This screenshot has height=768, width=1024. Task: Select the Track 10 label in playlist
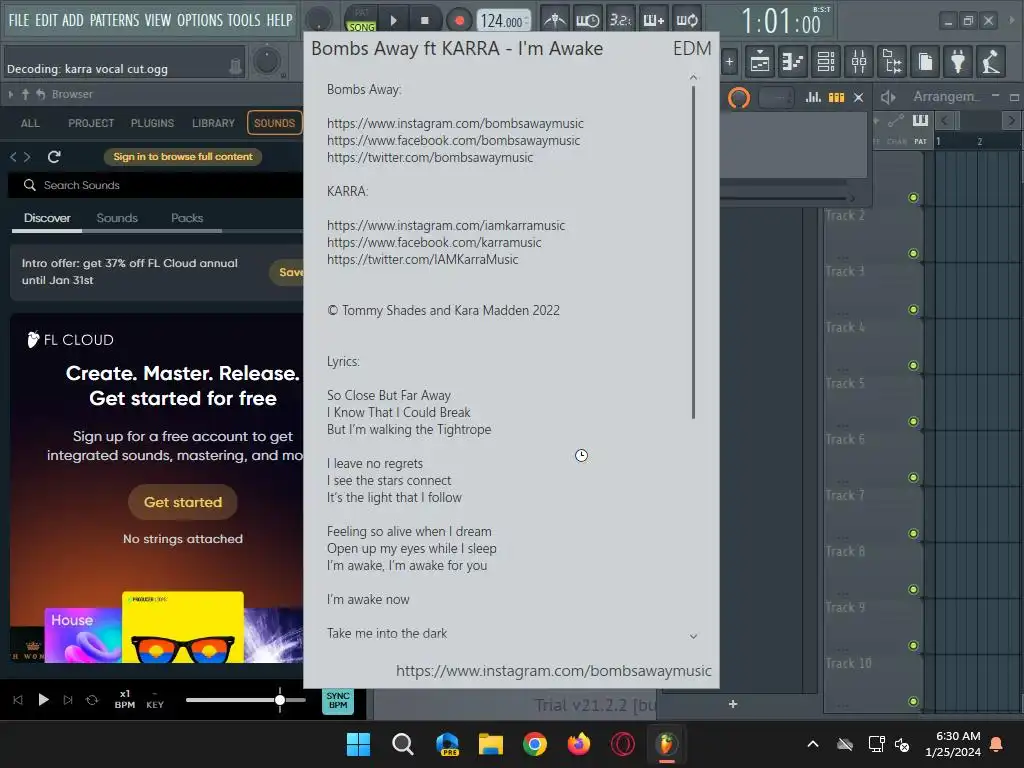(848, 663)
